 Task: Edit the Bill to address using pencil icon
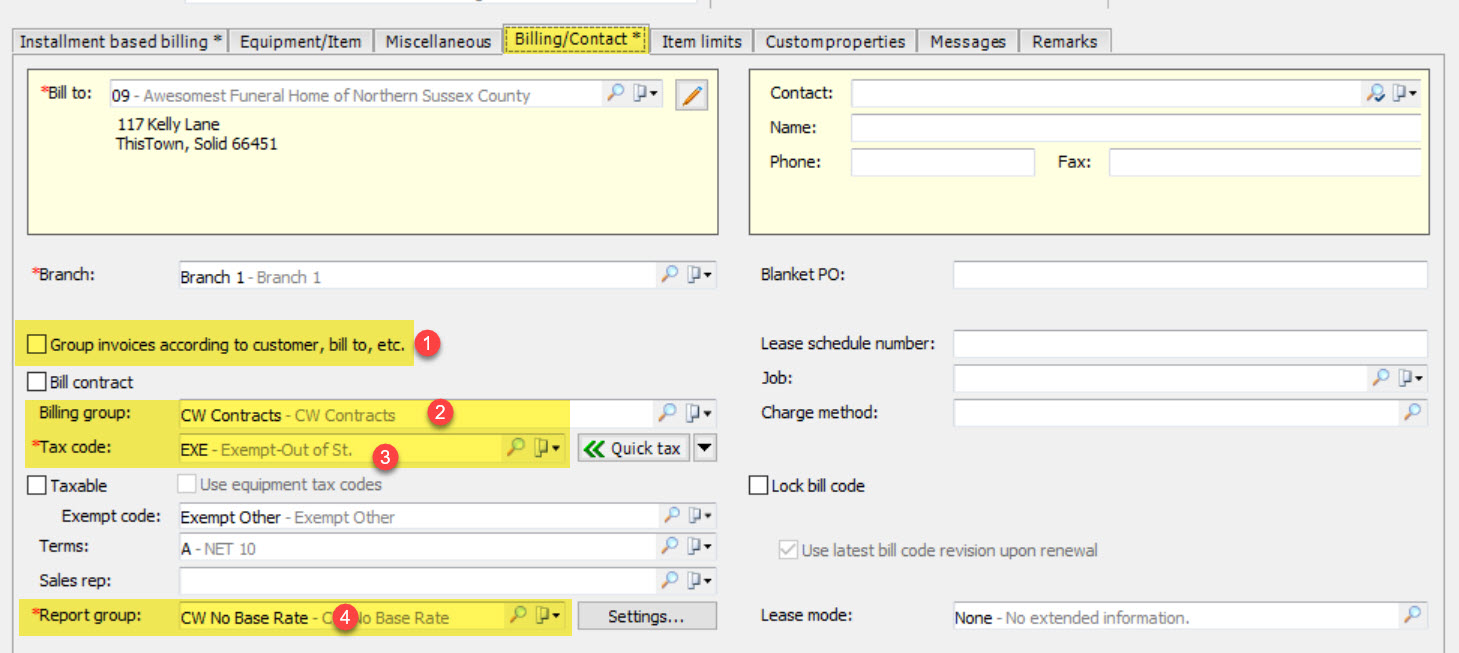pyautogui.click(x=691, y=94)
